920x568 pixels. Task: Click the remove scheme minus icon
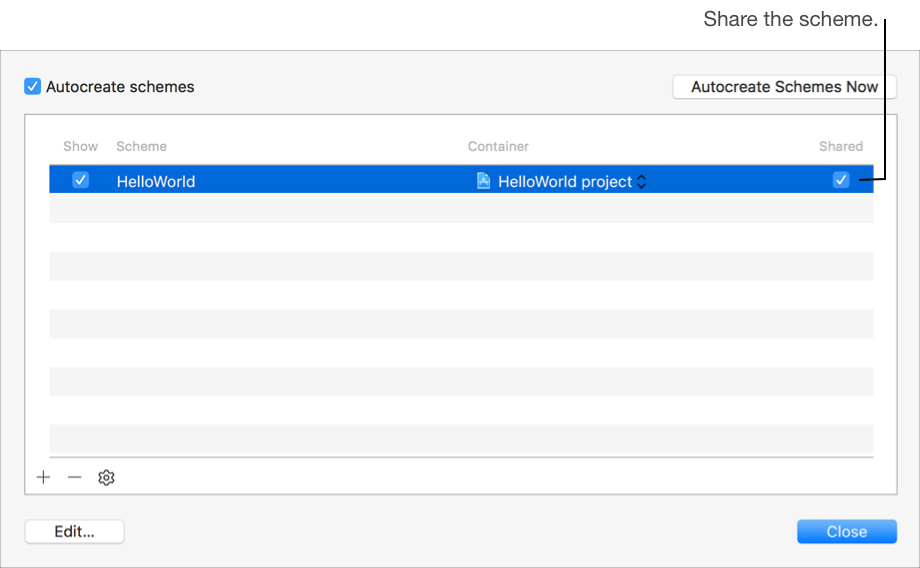point(74,478)
